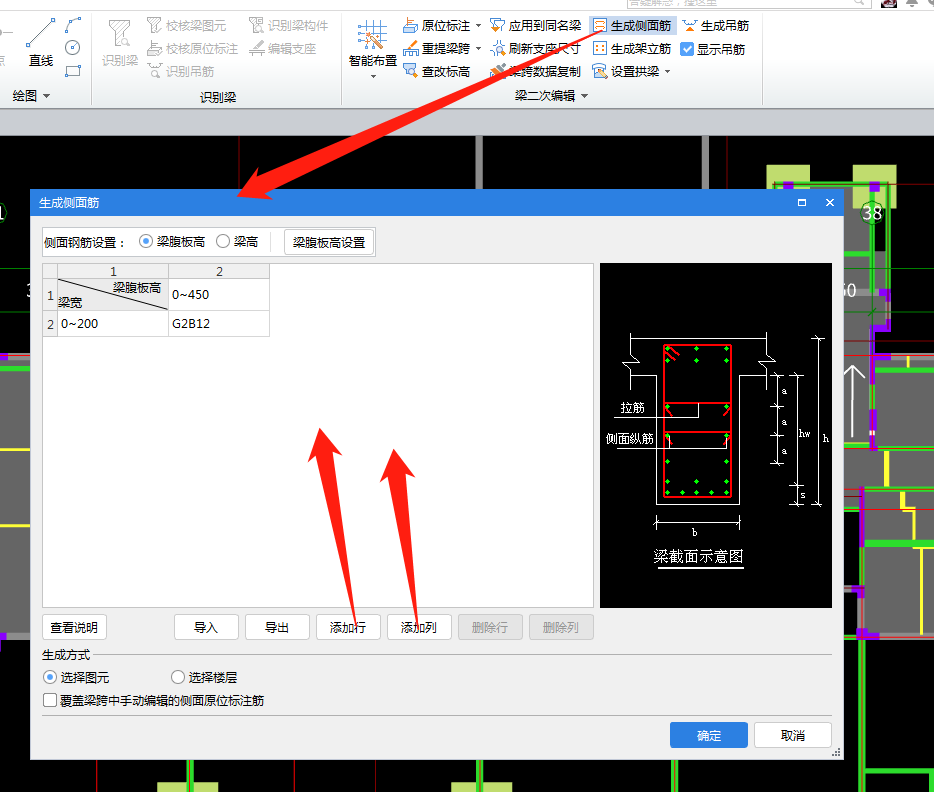This screenshot has height=792, width=934.
Task: Open the 智能布置 dropdown arrow
Action: [373, 76]
